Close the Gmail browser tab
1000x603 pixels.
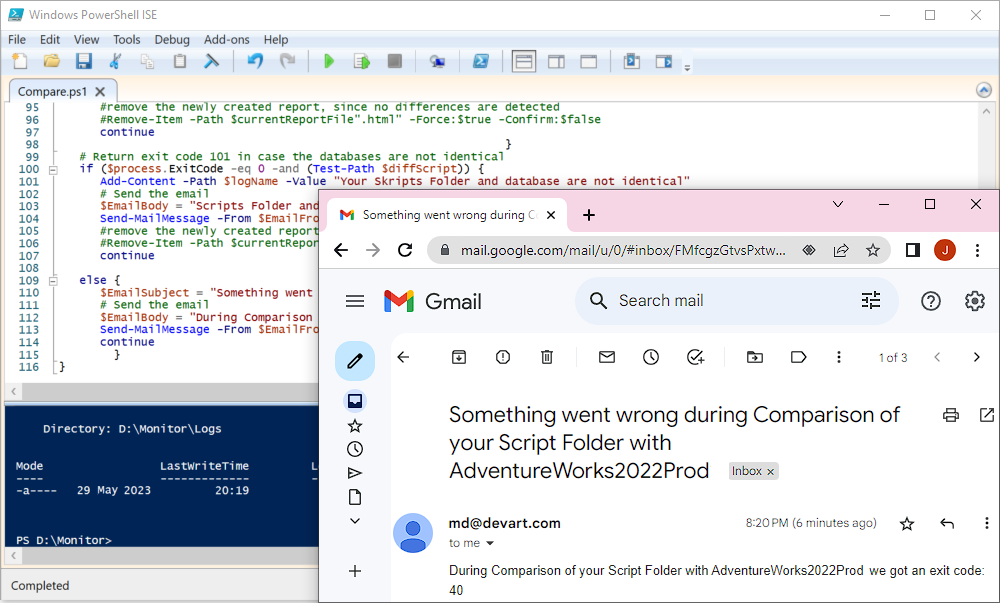click(x=551, y=215)
